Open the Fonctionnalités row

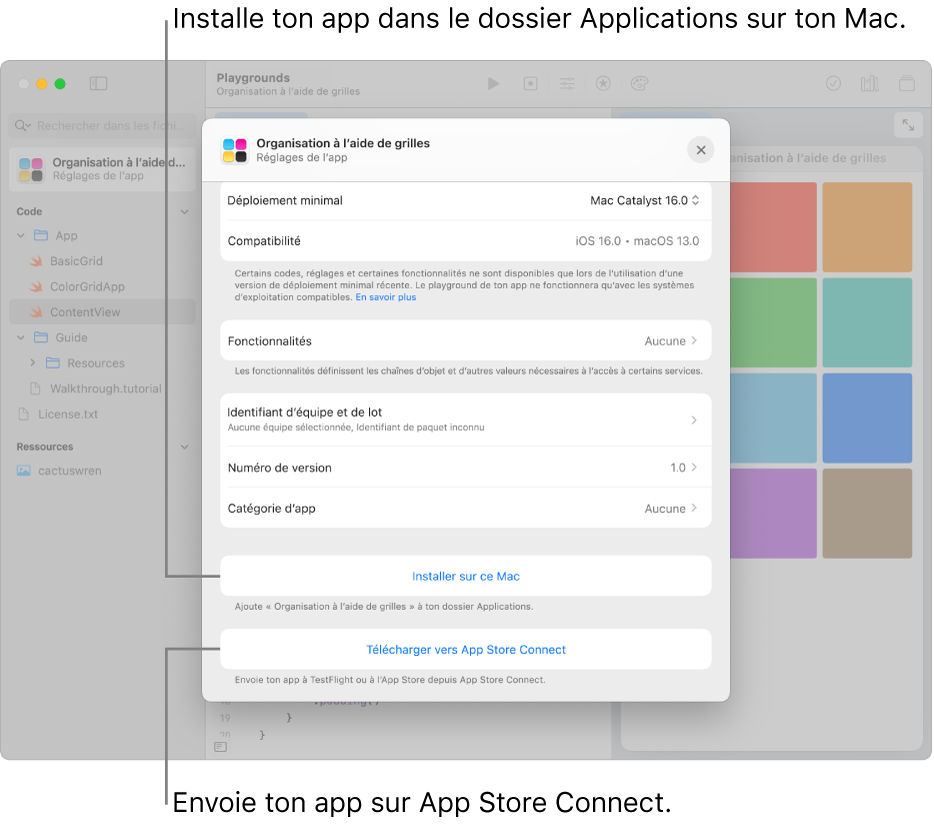[465, 341]
